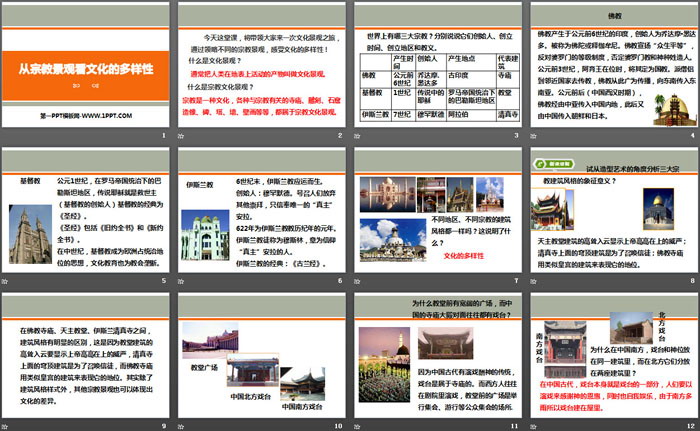This screenshot has height=431, width=700.
Task: Click the star icon below slide 10
Action: [x=182, y=425]
